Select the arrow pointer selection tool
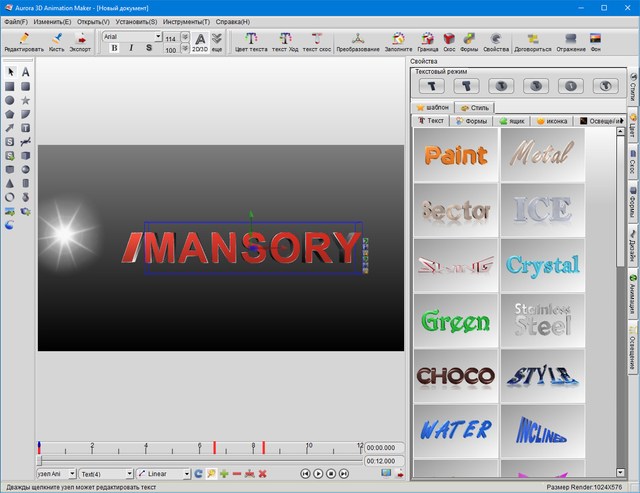The height and width of the screenshot is (493, 640). pos(10,72)
